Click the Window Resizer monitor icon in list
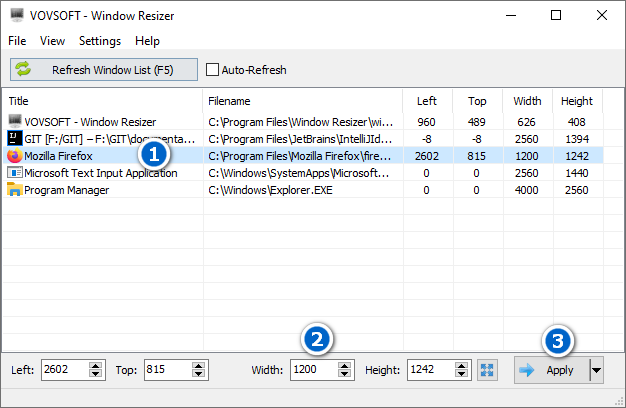This screenshot has width=626, height=408. [15, 121]
